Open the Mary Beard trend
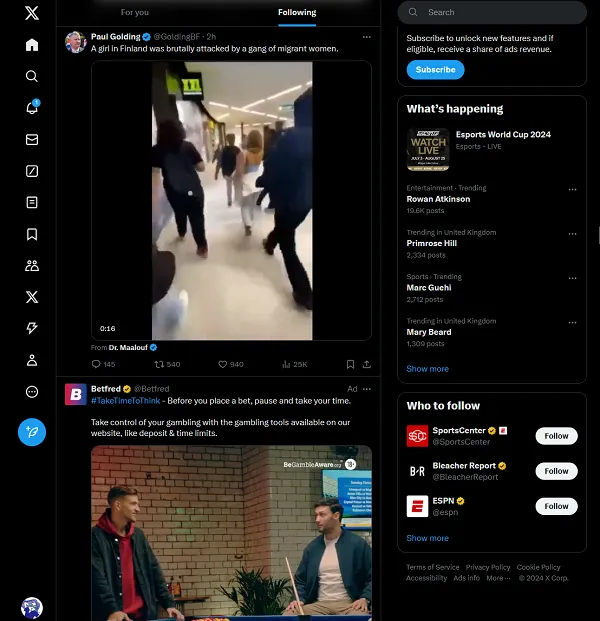Image resolution: width=600 pixels, height=621 pixels. point(492,332)
